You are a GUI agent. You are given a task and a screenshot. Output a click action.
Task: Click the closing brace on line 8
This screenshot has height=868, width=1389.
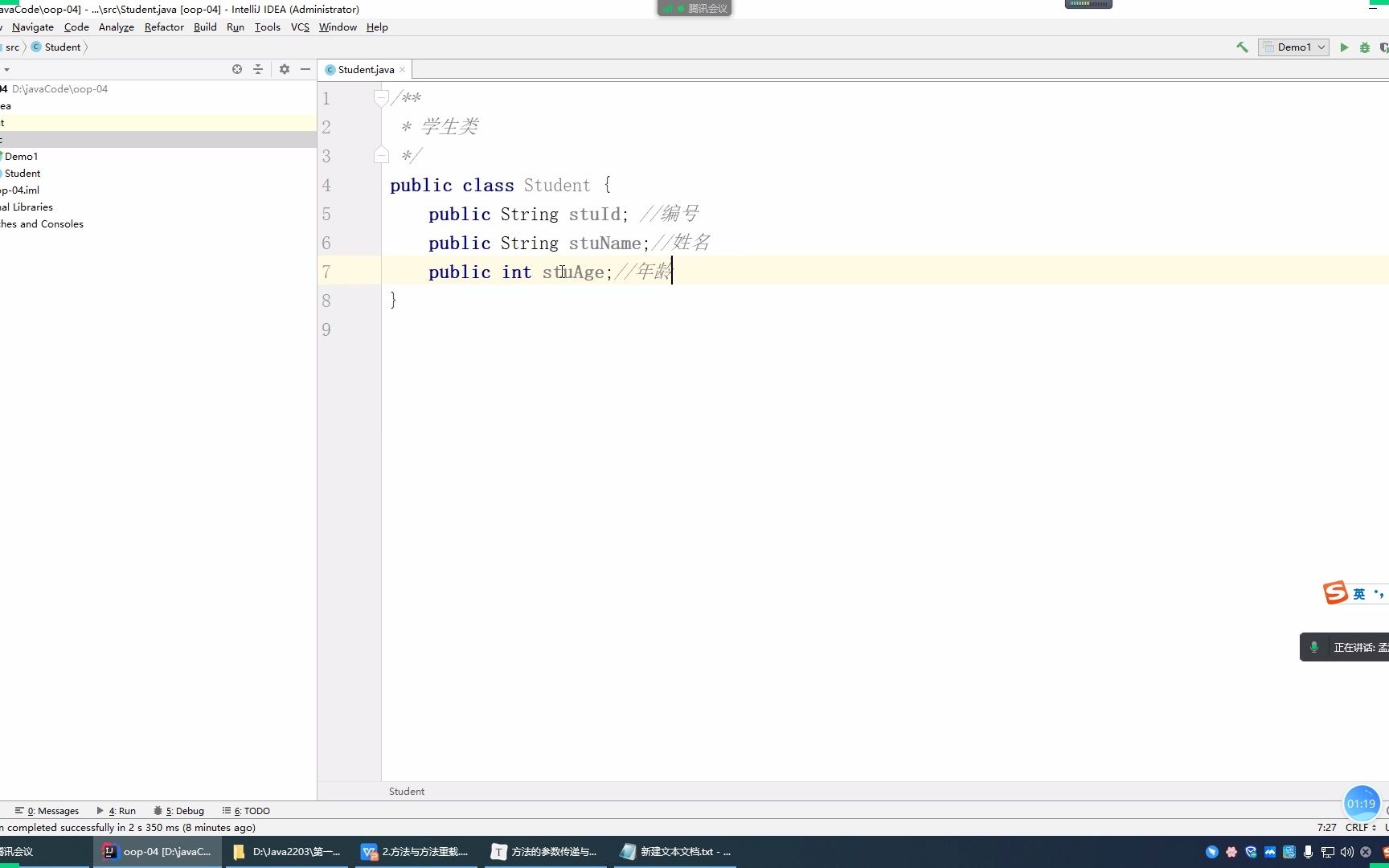[393, 301]
